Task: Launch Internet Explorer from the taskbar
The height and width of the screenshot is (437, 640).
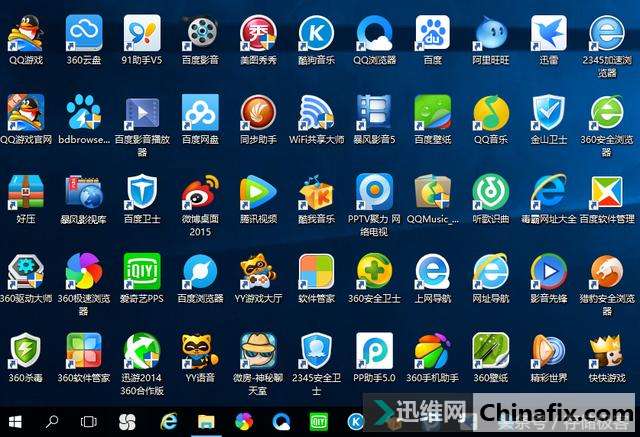Action: 169,421
